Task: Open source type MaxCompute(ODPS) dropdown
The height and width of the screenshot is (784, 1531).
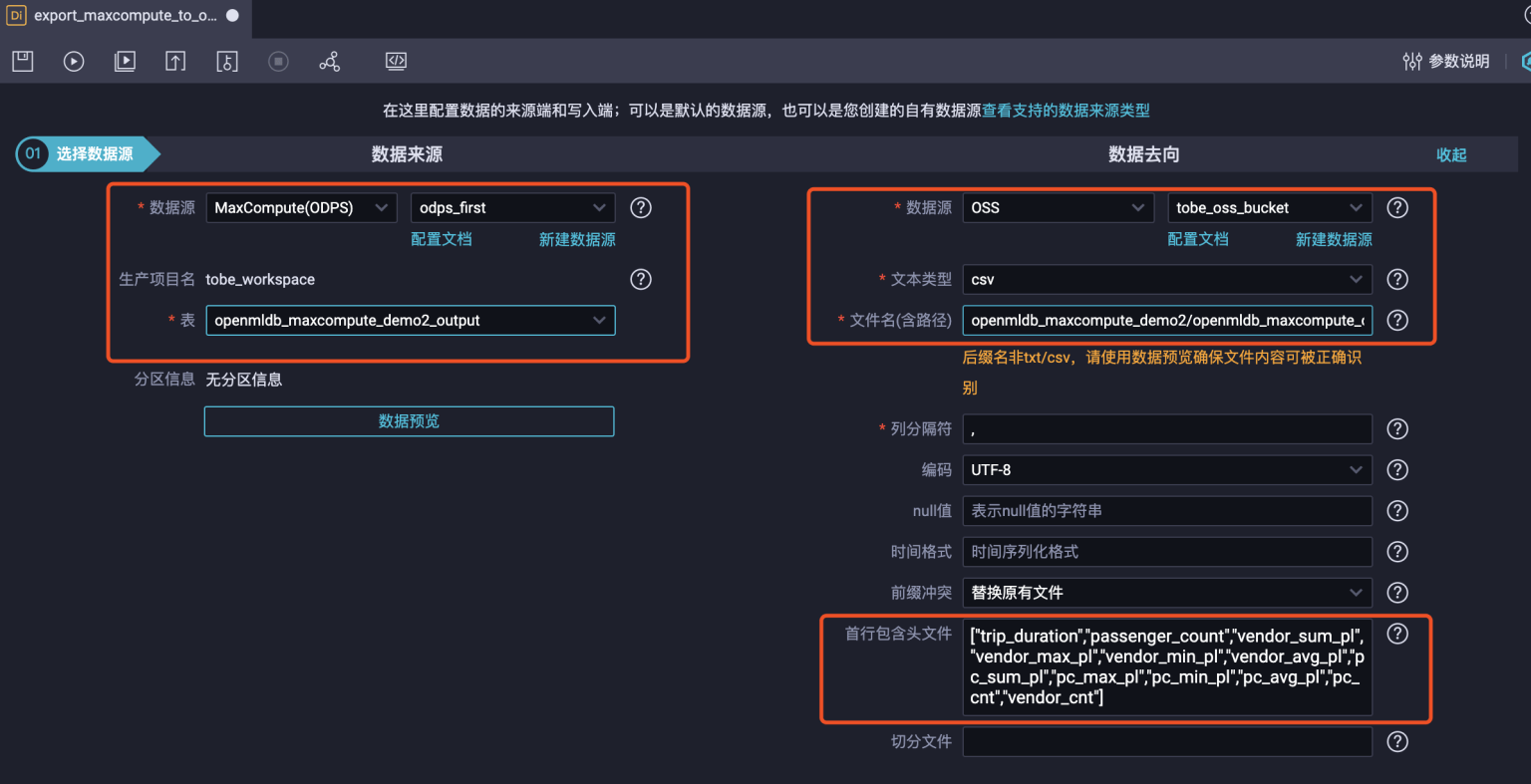Action: pyautogui.click(x=301, y=207)
